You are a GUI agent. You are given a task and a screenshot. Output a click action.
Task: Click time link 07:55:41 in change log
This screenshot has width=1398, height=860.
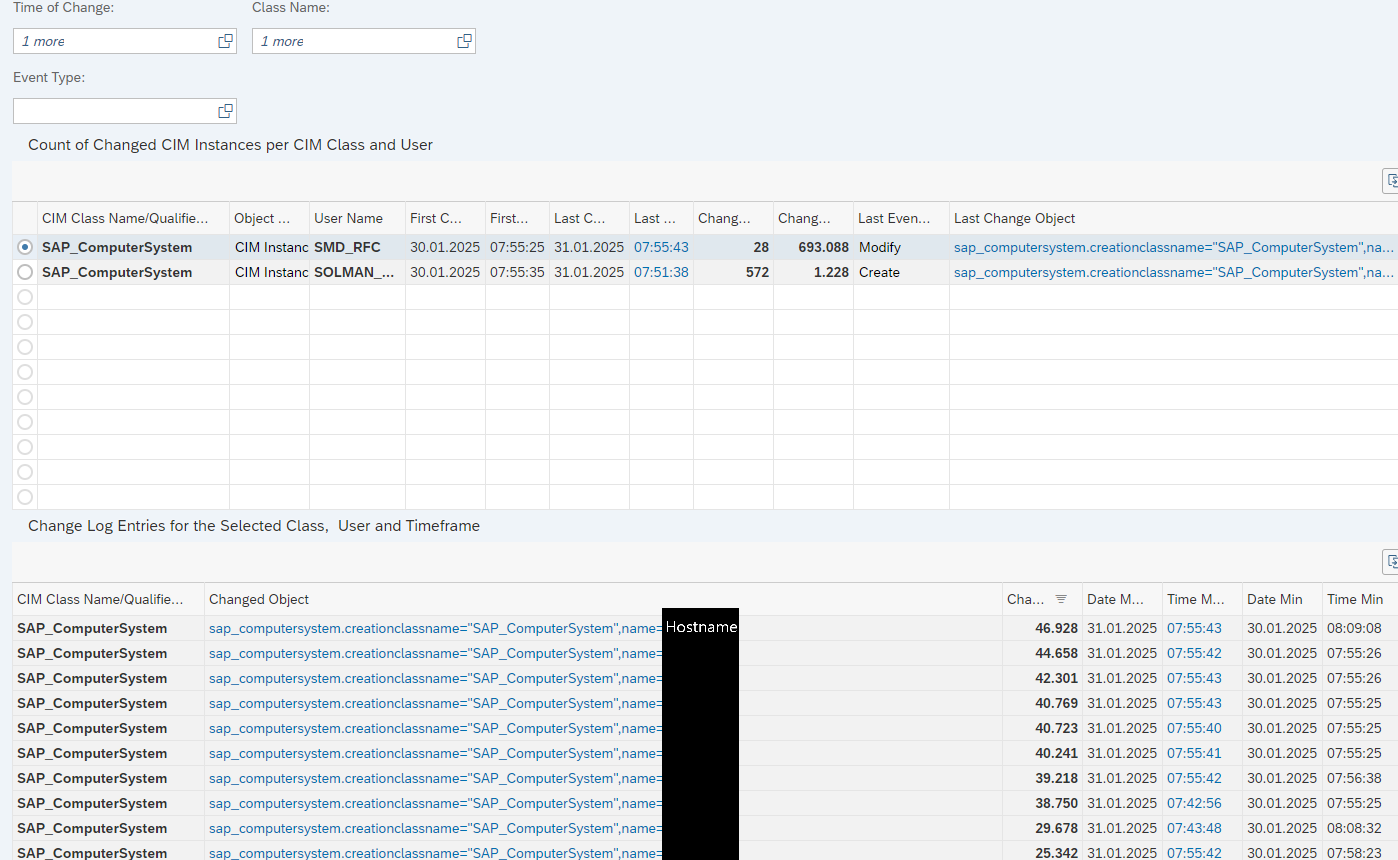tap(1194, 753)
